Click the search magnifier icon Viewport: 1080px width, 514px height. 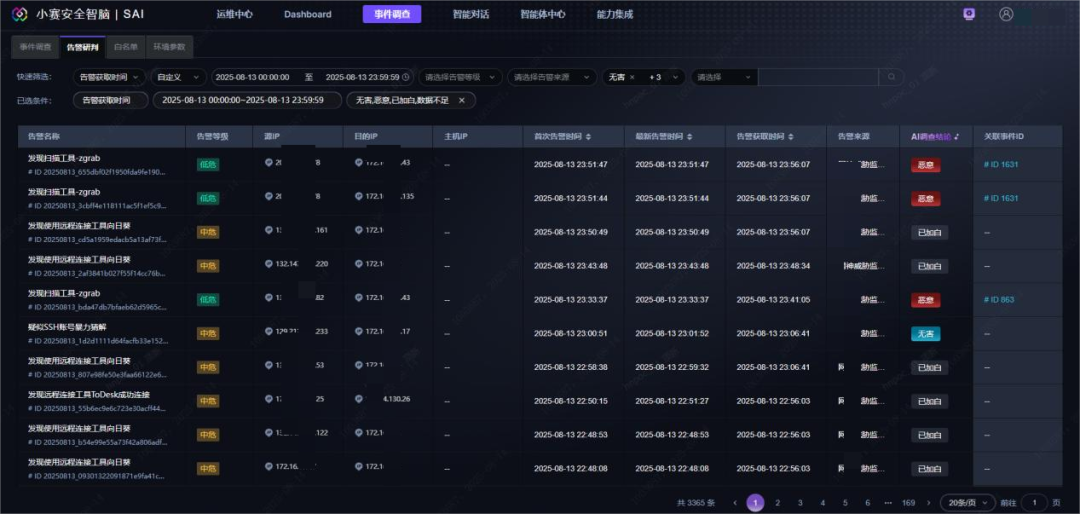click(x=892, y=77)
